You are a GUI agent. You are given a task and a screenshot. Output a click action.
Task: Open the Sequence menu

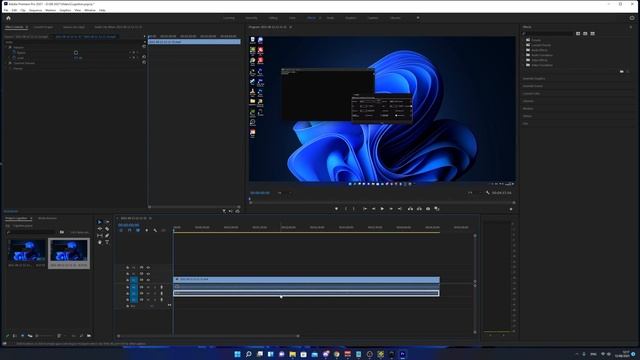[36, 10]
